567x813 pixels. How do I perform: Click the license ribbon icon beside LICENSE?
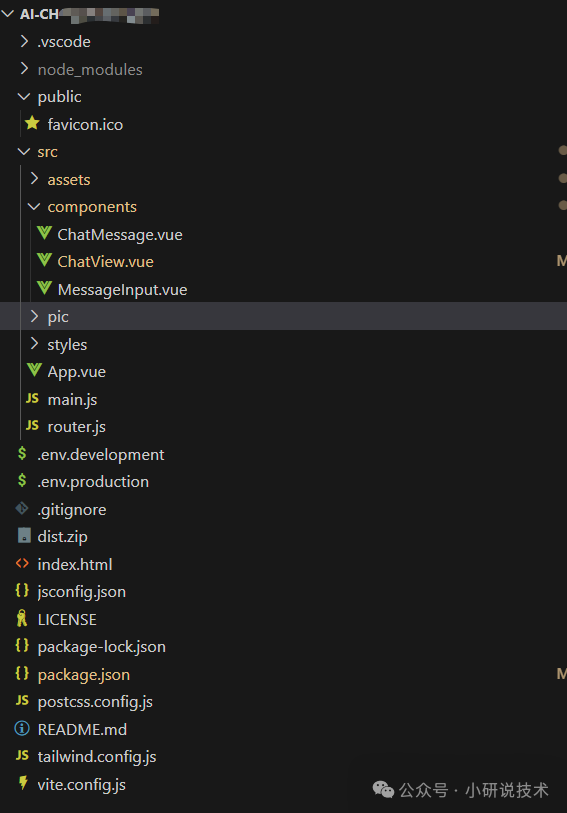pyautogui.click(x=22, y=619)
